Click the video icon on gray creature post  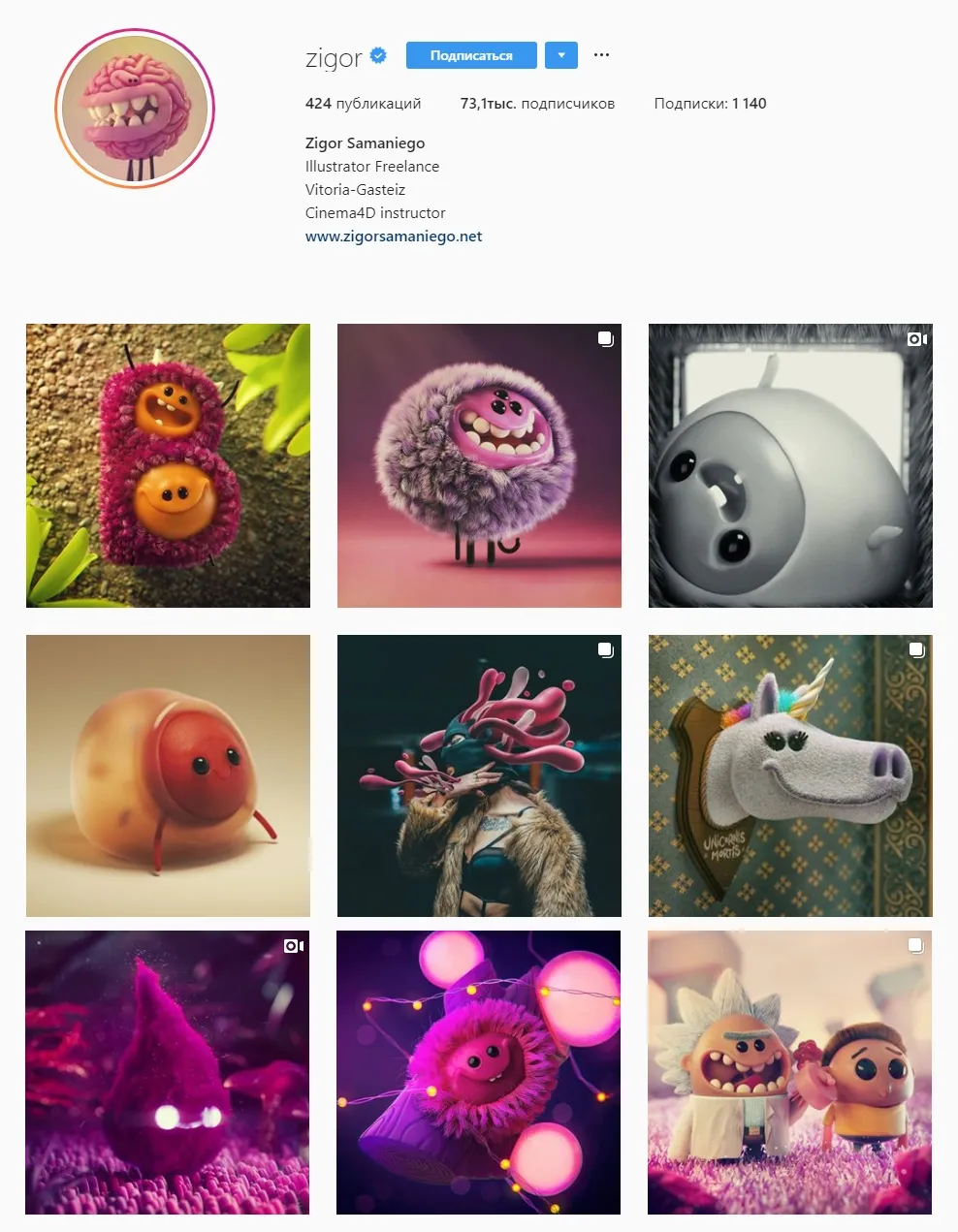tap(916, 339)
